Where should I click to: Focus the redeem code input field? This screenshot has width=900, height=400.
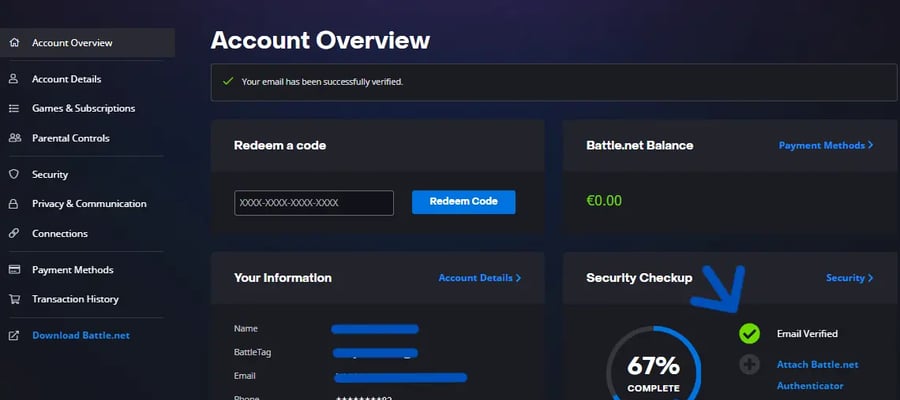[314, 203]
